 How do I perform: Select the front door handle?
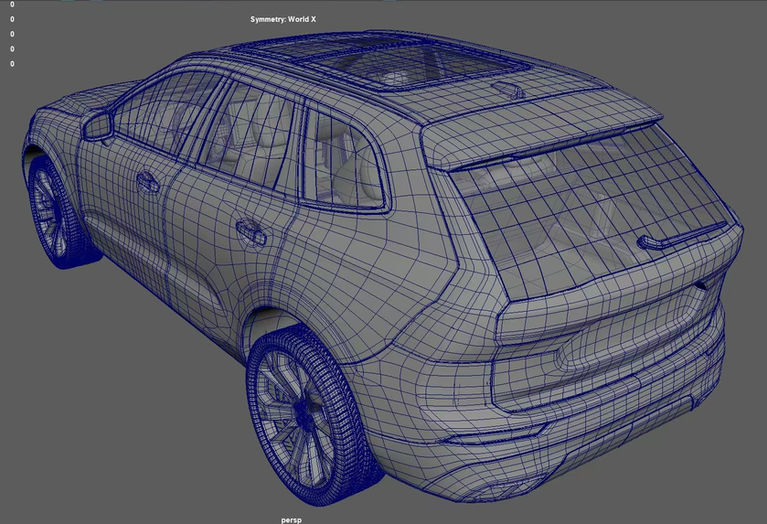[x=147, y=182]
